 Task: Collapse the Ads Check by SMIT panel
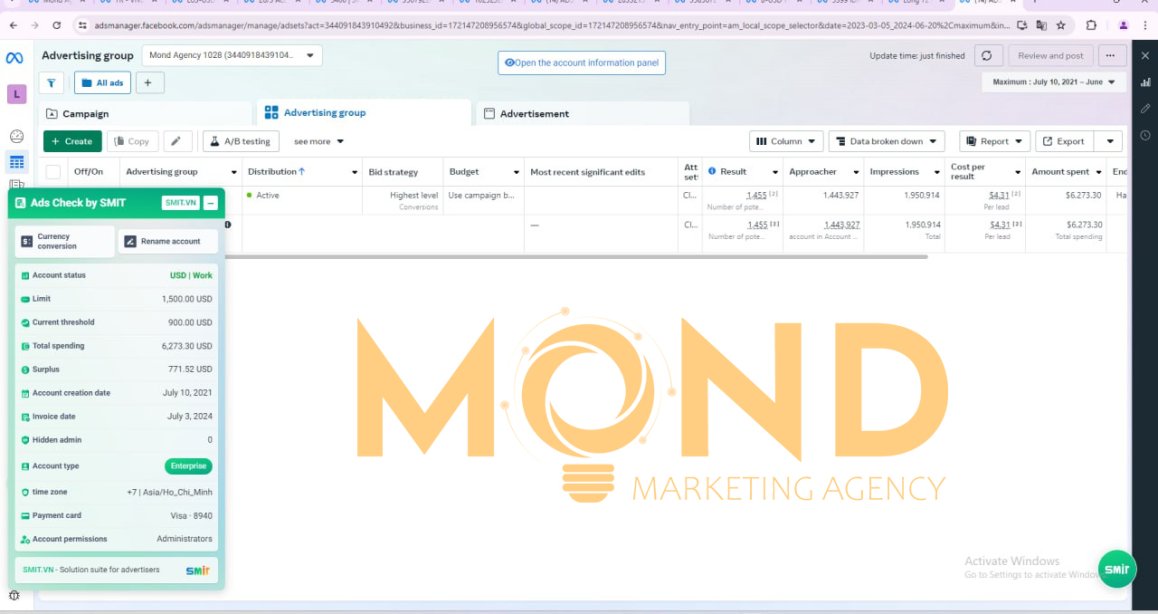tap(210, 202)
